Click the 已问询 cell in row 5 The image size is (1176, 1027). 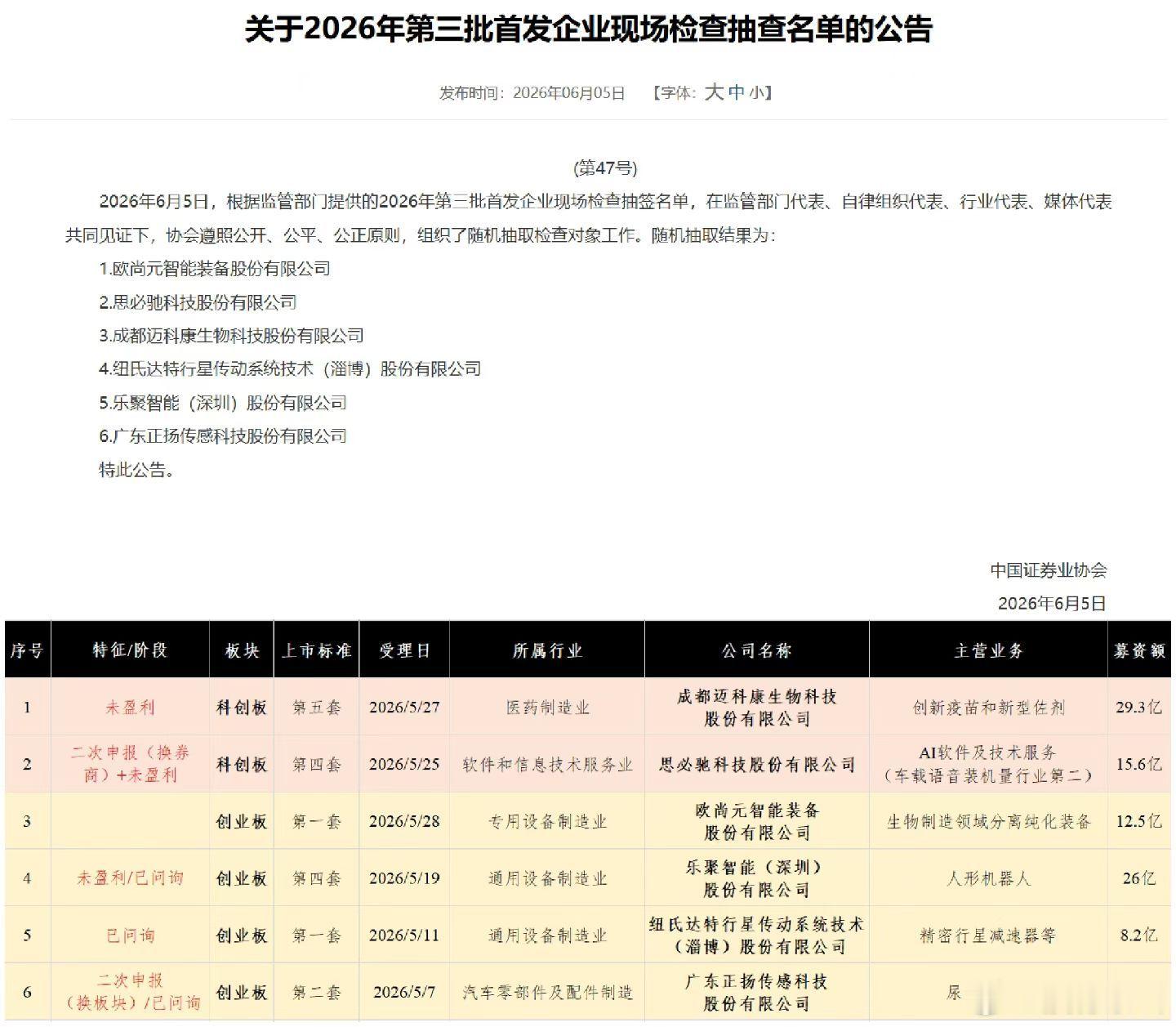click(130, 935)
